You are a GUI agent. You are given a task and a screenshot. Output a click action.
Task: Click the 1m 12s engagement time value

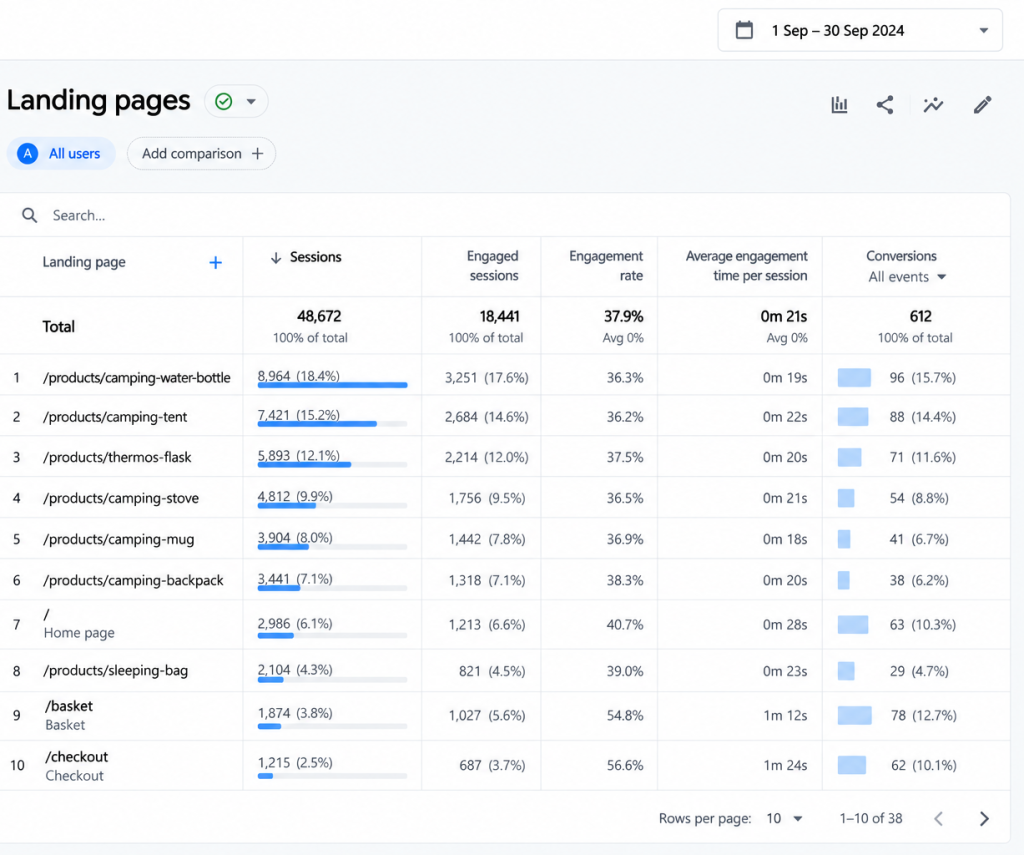786,715
